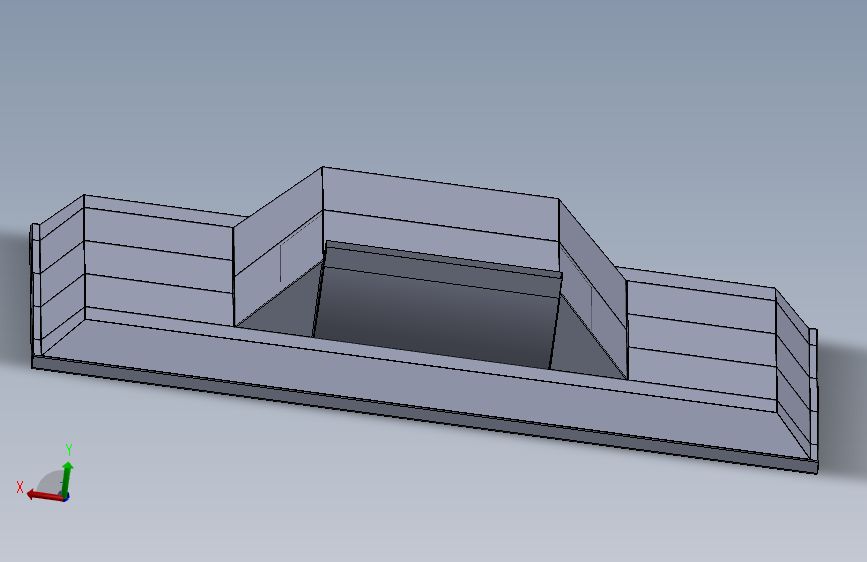Click the blue Z axis dot of triad
The image size is (867, 562).
[65, 498]
